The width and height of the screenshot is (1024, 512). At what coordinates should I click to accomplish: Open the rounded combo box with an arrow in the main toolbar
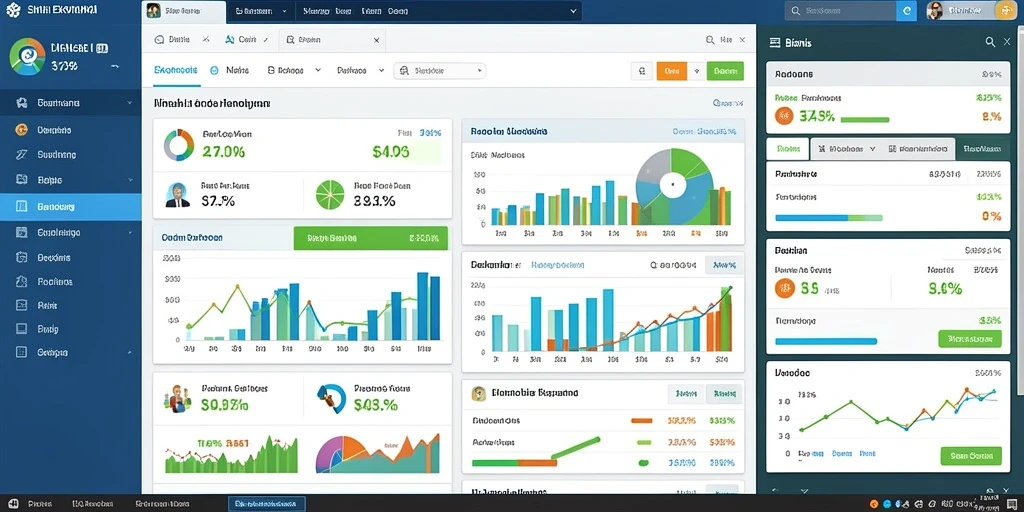tap(440, 71)
